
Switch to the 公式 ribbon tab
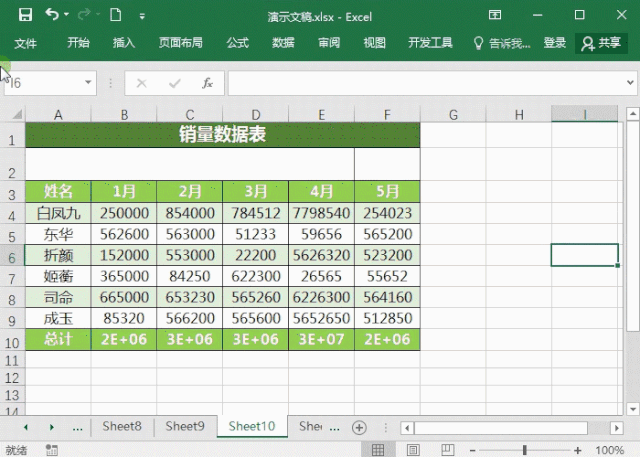pos(238,42)
